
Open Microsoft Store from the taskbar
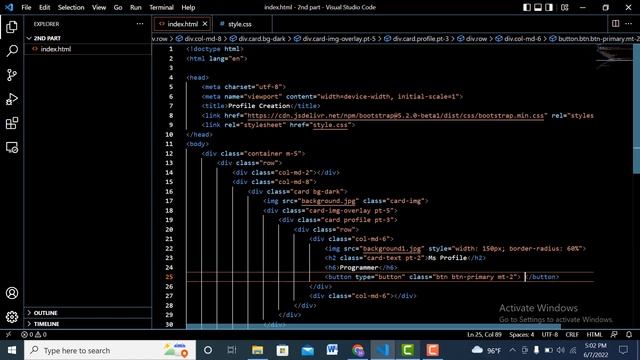click(x=282, y=350)
